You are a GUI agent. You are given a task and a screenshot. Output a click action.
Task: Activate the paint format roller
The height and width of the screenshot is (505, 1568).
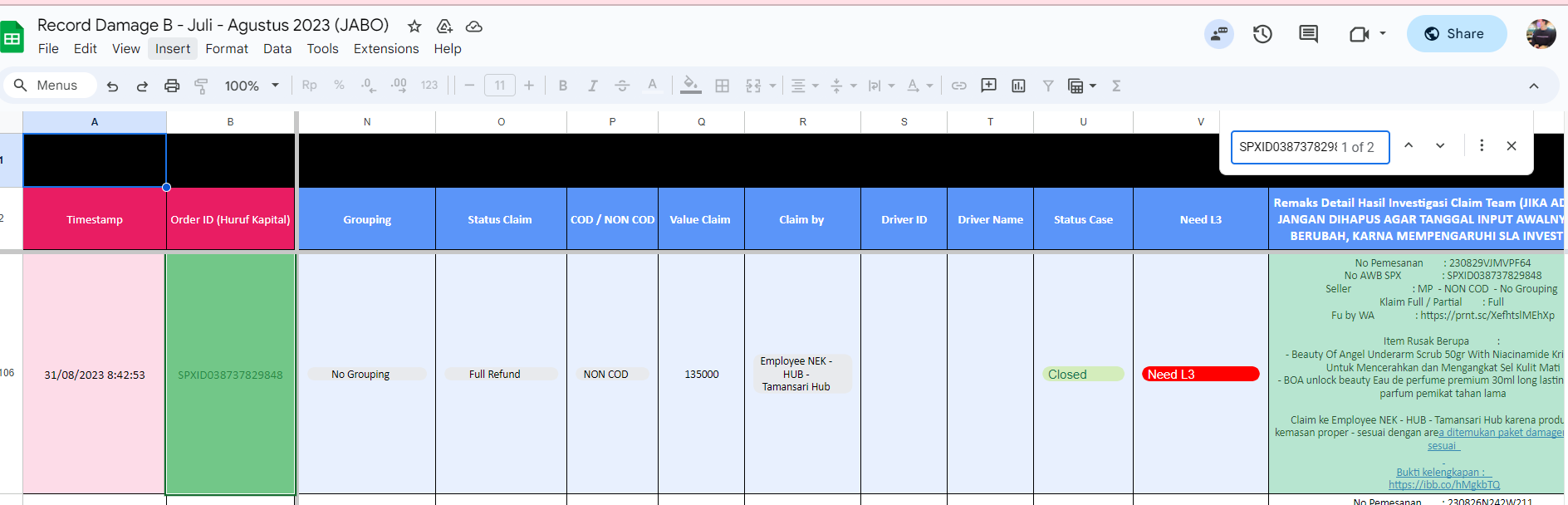[201, 86]
